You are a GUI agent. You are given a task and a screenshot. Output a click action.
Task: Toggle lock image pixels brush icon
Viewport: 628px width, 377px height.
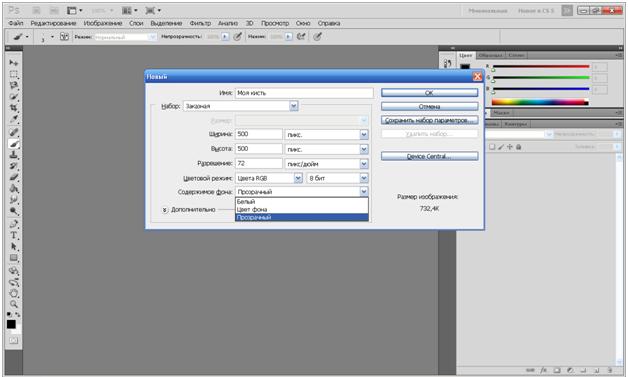click(501, 147)
